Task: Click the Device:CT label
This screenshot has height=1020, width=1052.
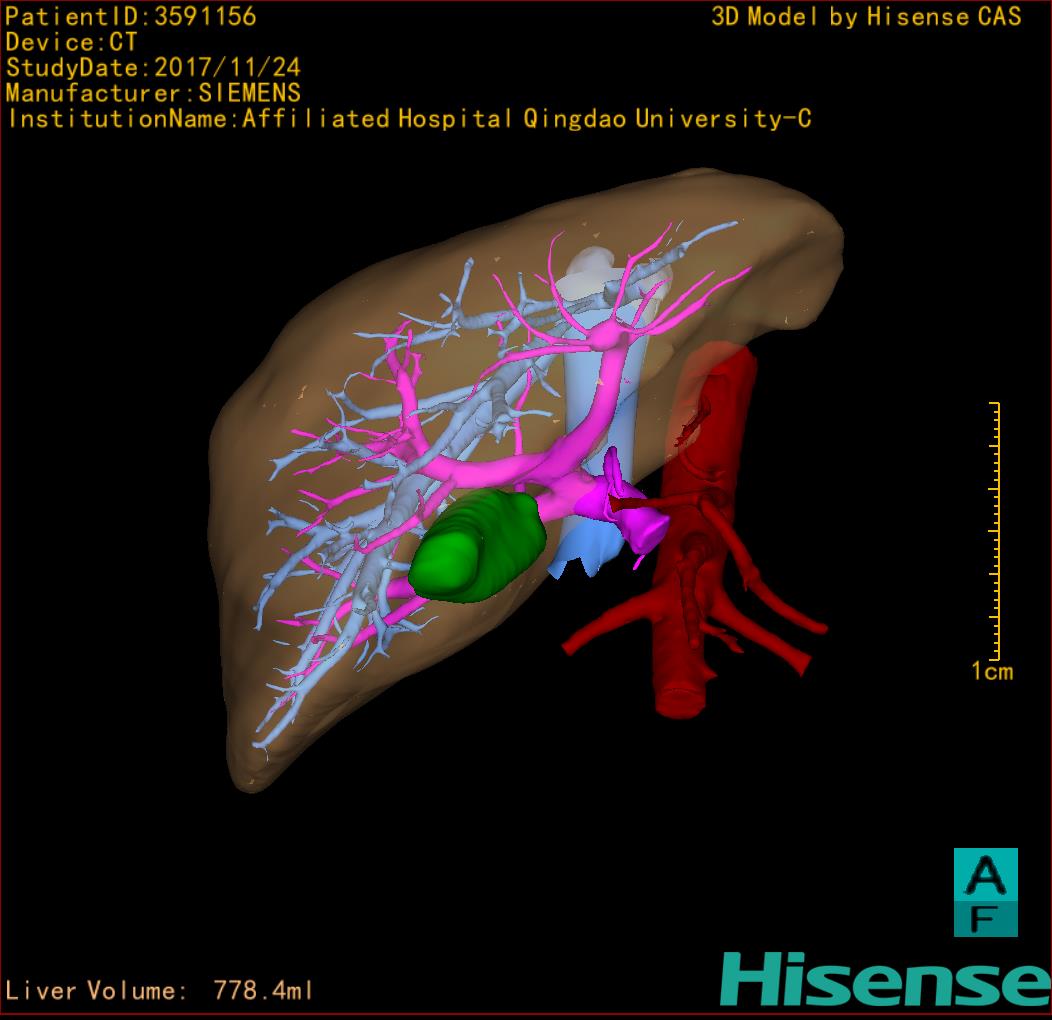Action: coord(71,42)
